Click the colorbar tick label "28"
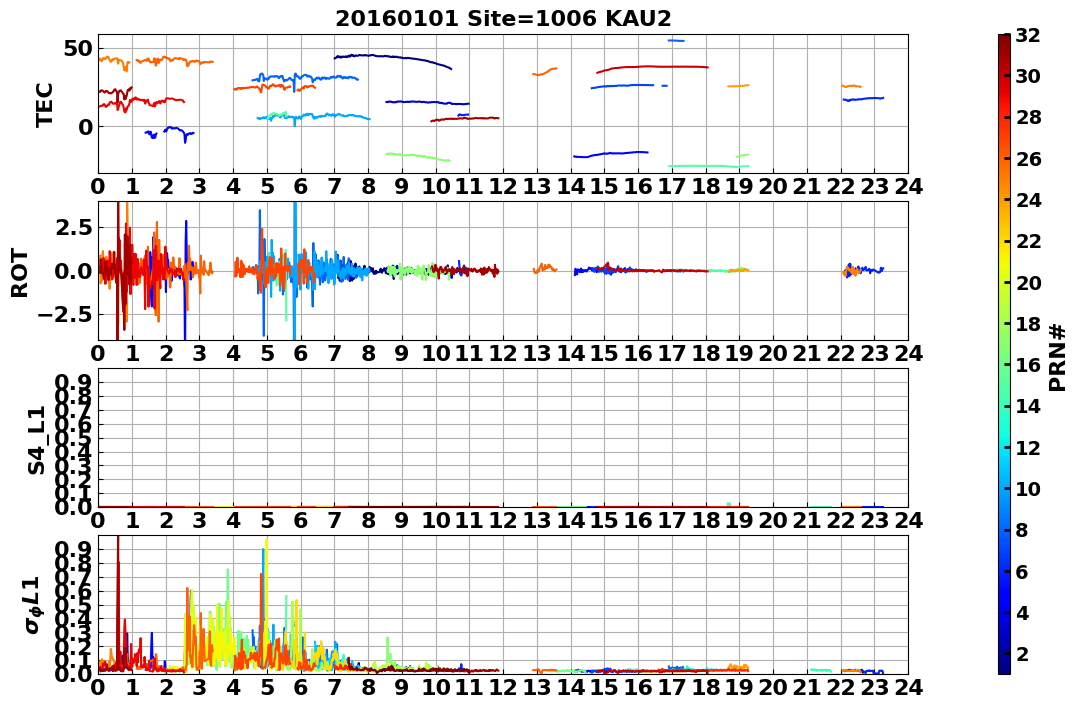Viewport: 1077px width, 709px height. pyautogui.click(x=1028, y=117)
